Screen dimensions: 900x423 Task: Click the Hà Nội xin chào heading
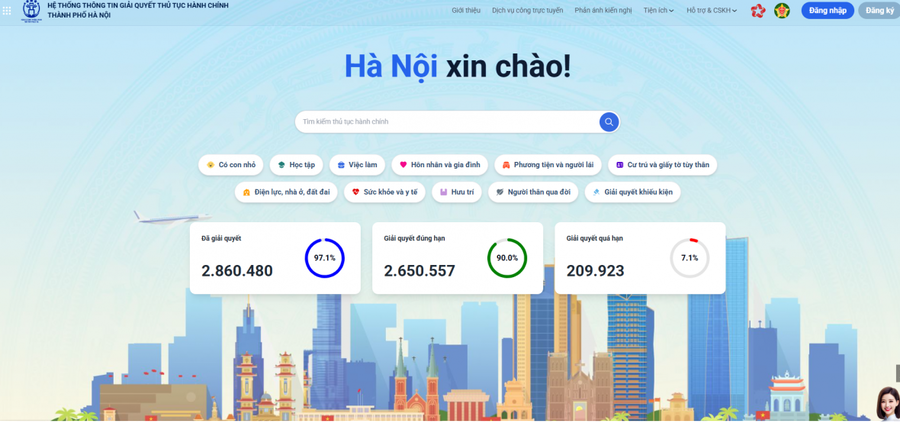(x=457, y=66)
